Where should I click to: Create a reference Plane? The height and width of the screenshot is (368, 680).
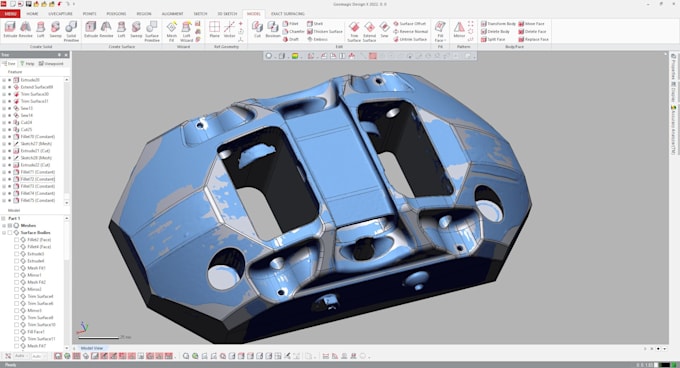click(214, 30)
